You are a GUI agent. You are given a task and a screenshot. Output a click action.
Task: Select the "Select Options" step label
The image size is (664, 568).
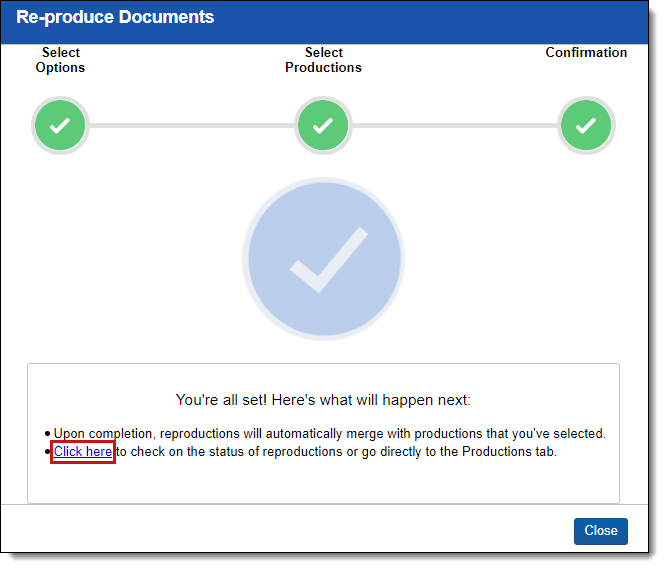(x=60, y=60)
